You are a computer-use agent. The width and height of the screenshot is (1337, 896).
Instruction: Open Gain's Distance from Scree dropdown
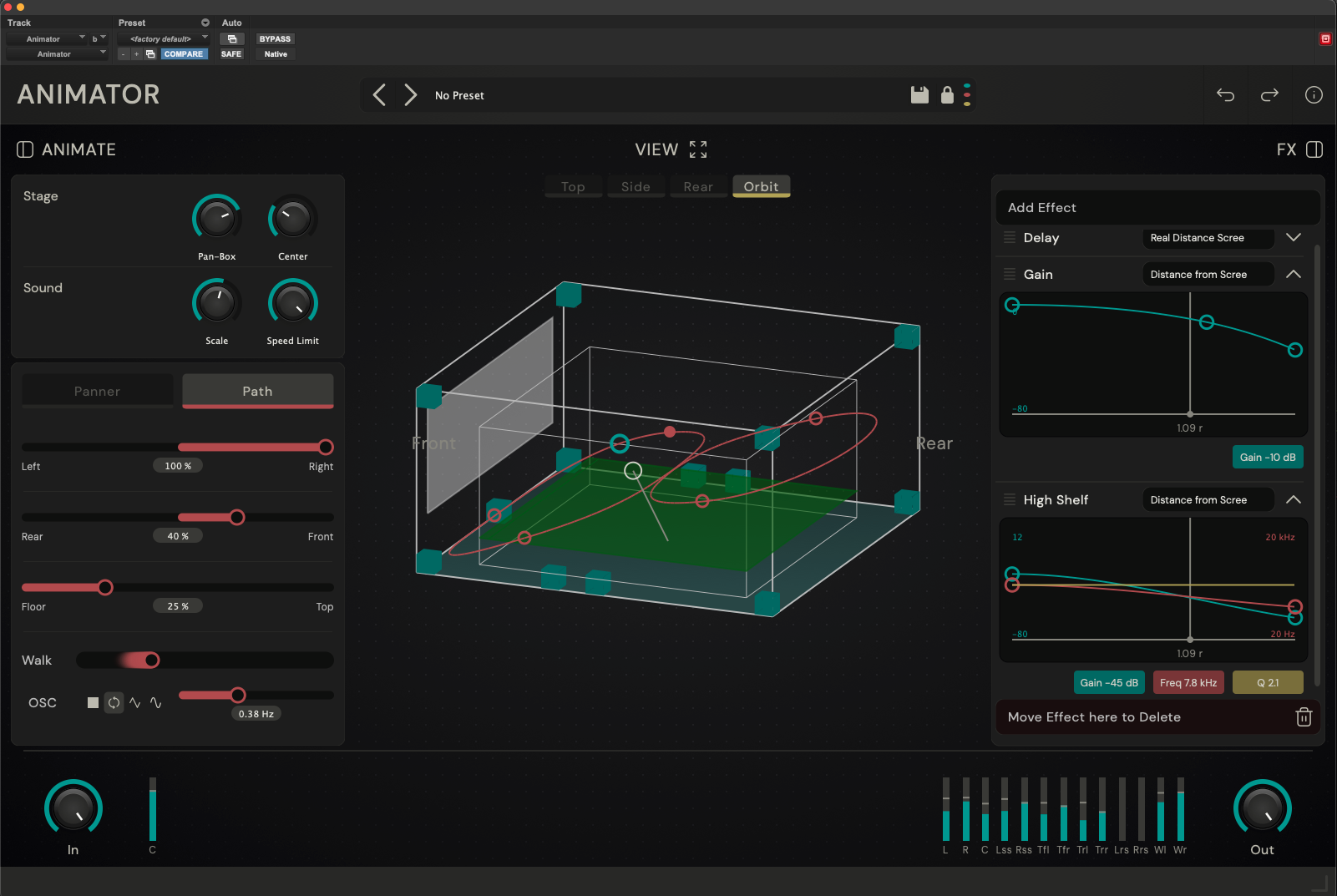point(1208,275)
